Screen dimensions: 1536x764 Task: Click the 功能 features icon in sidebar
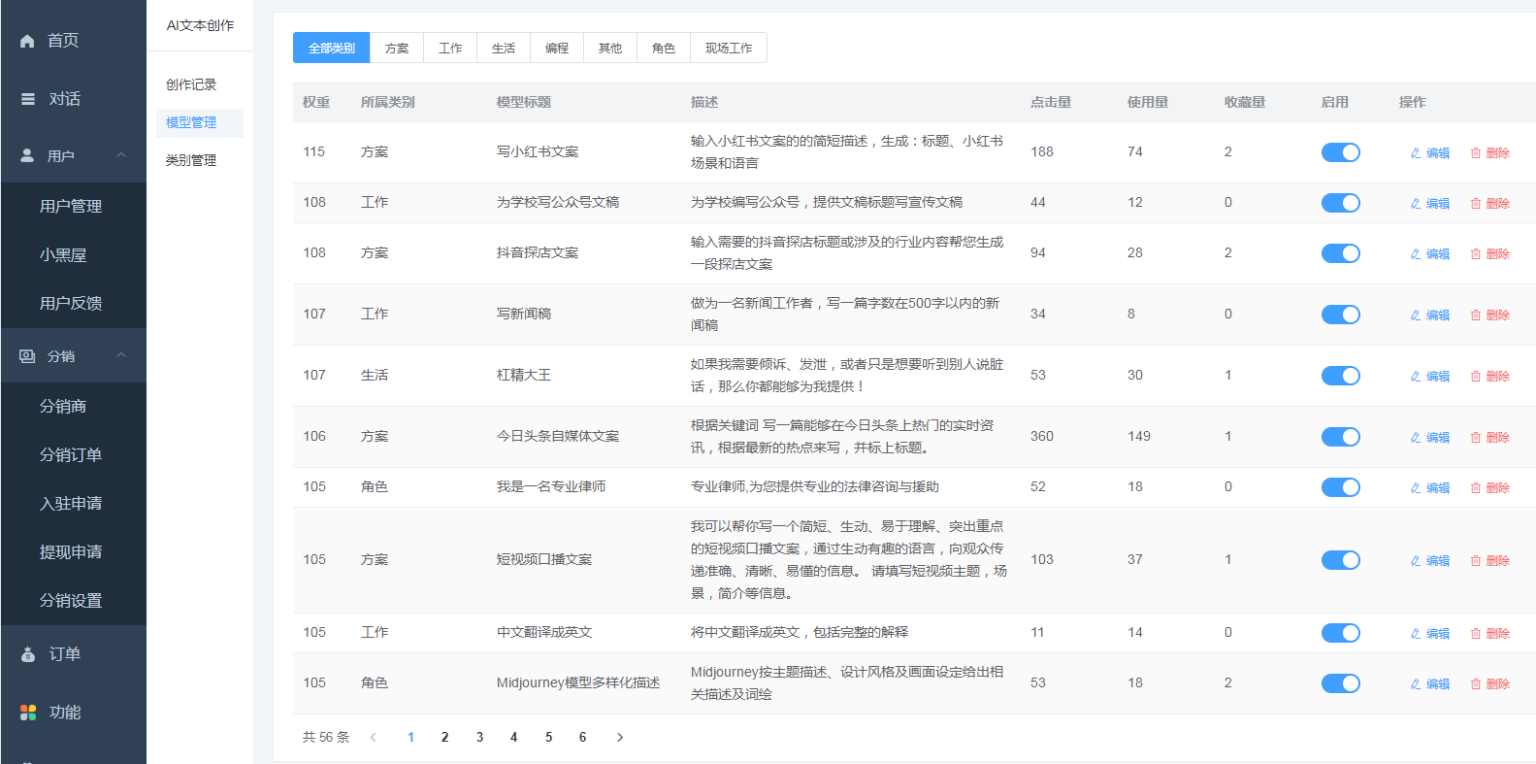click(27, 712)
